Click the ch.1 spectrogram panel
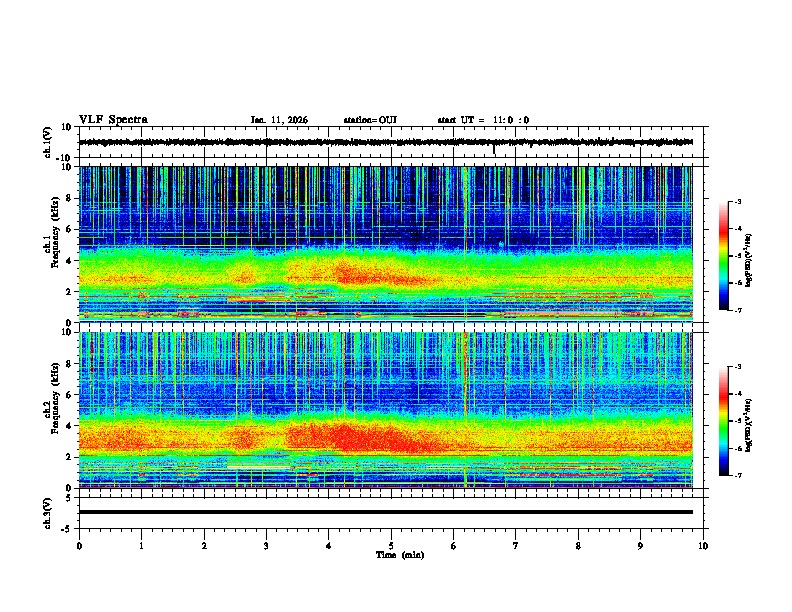The height and width of the screenshot is (612, 792). (386, 244)
